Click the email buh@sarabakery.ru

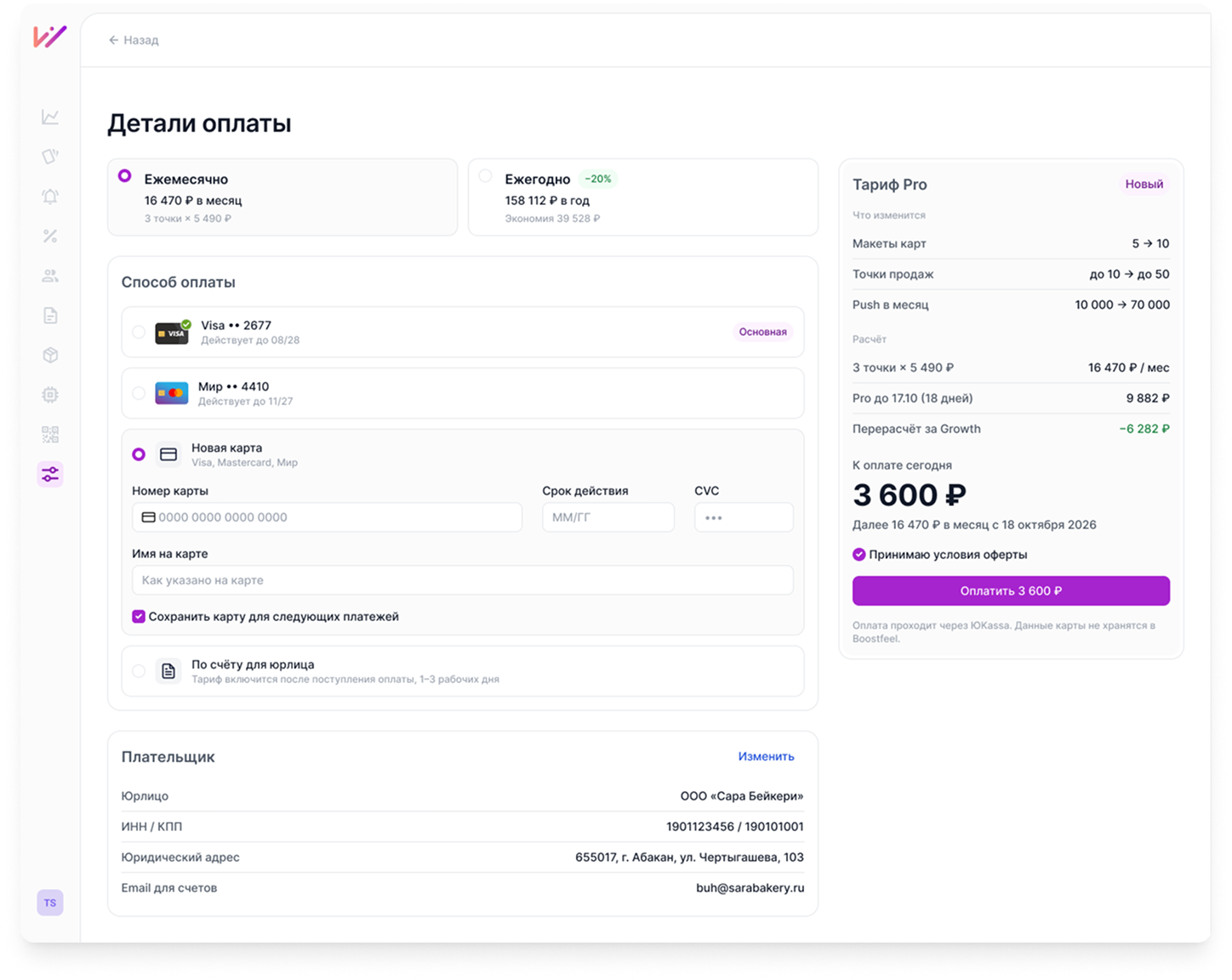pyautogui.click(x=750, y=887)
